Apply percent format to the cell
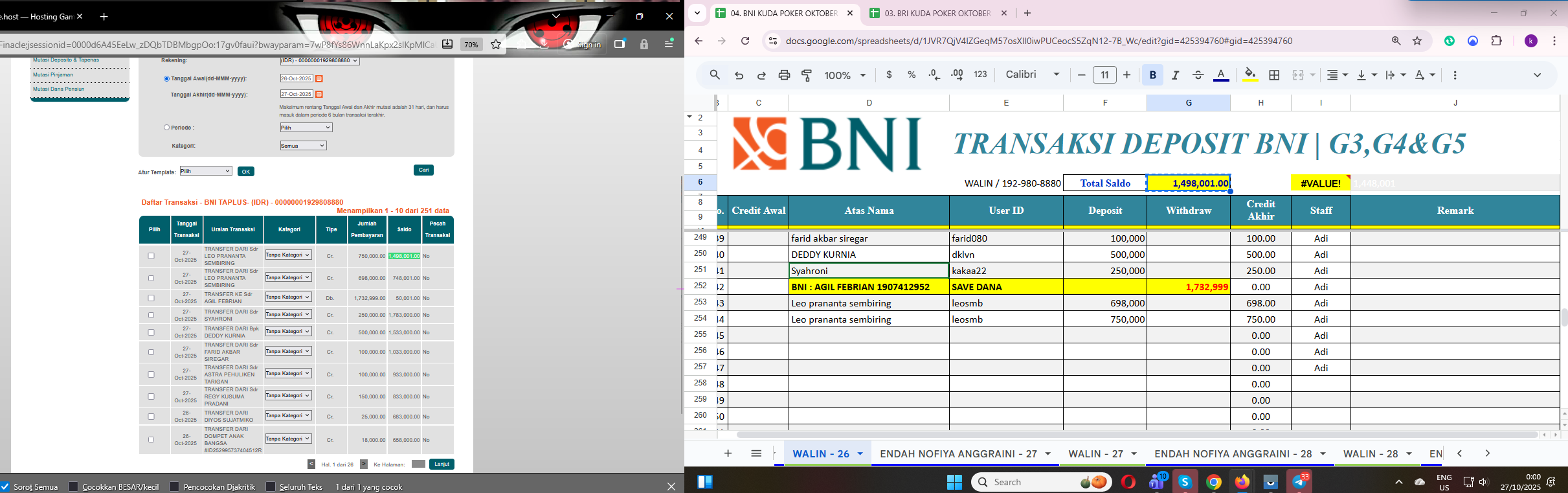1568x493 pixels. 912,75
